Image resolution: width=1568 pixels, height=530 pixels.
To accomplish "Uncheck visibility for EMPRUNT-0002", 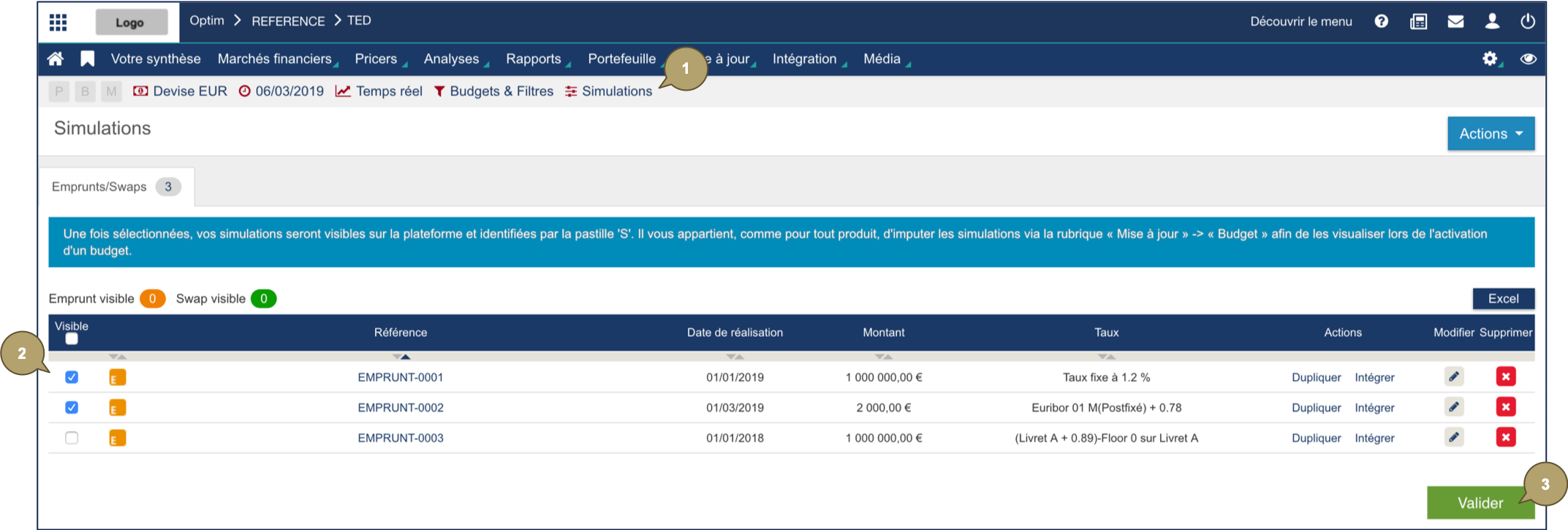I will (x=72, y=407).
